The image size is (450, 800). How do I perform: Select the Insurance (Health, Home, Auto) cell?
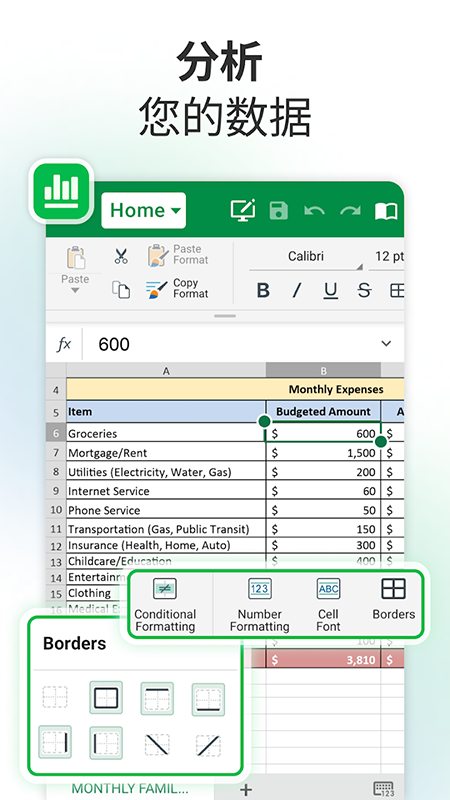coord(166,545)
